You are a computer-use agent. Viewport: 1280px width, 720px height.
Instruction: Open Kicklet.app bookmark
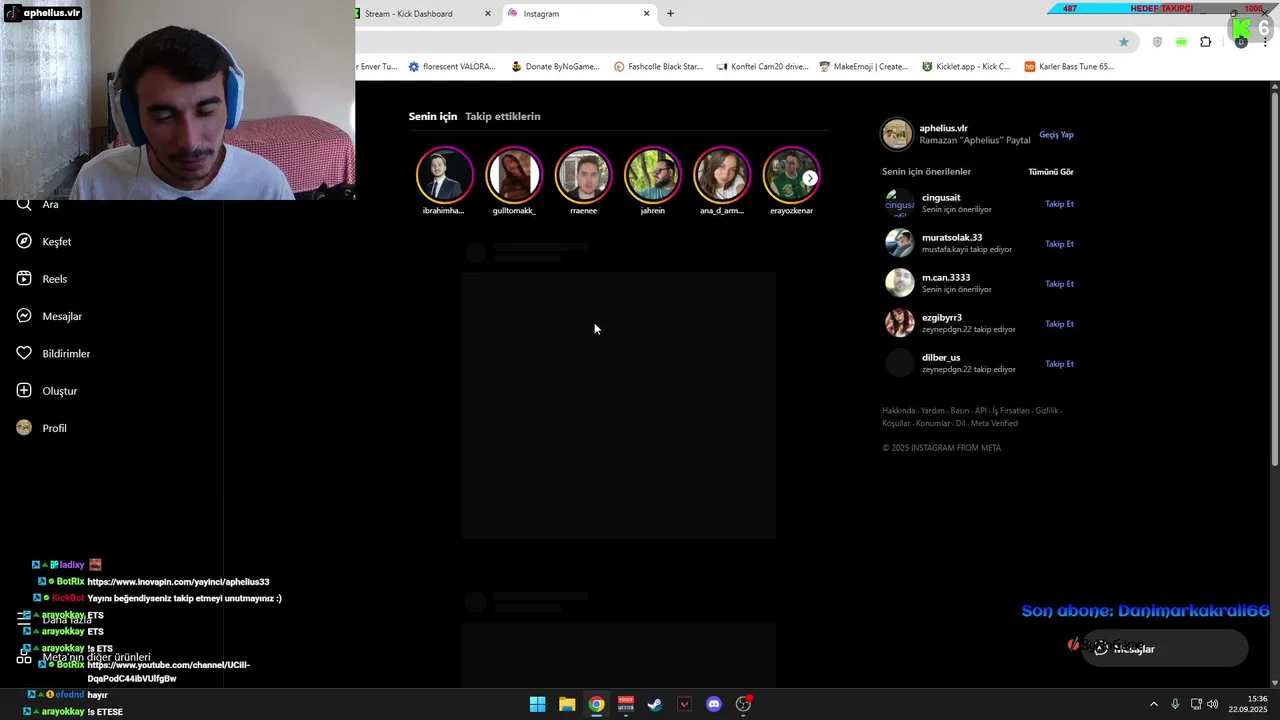click(966, 67)
